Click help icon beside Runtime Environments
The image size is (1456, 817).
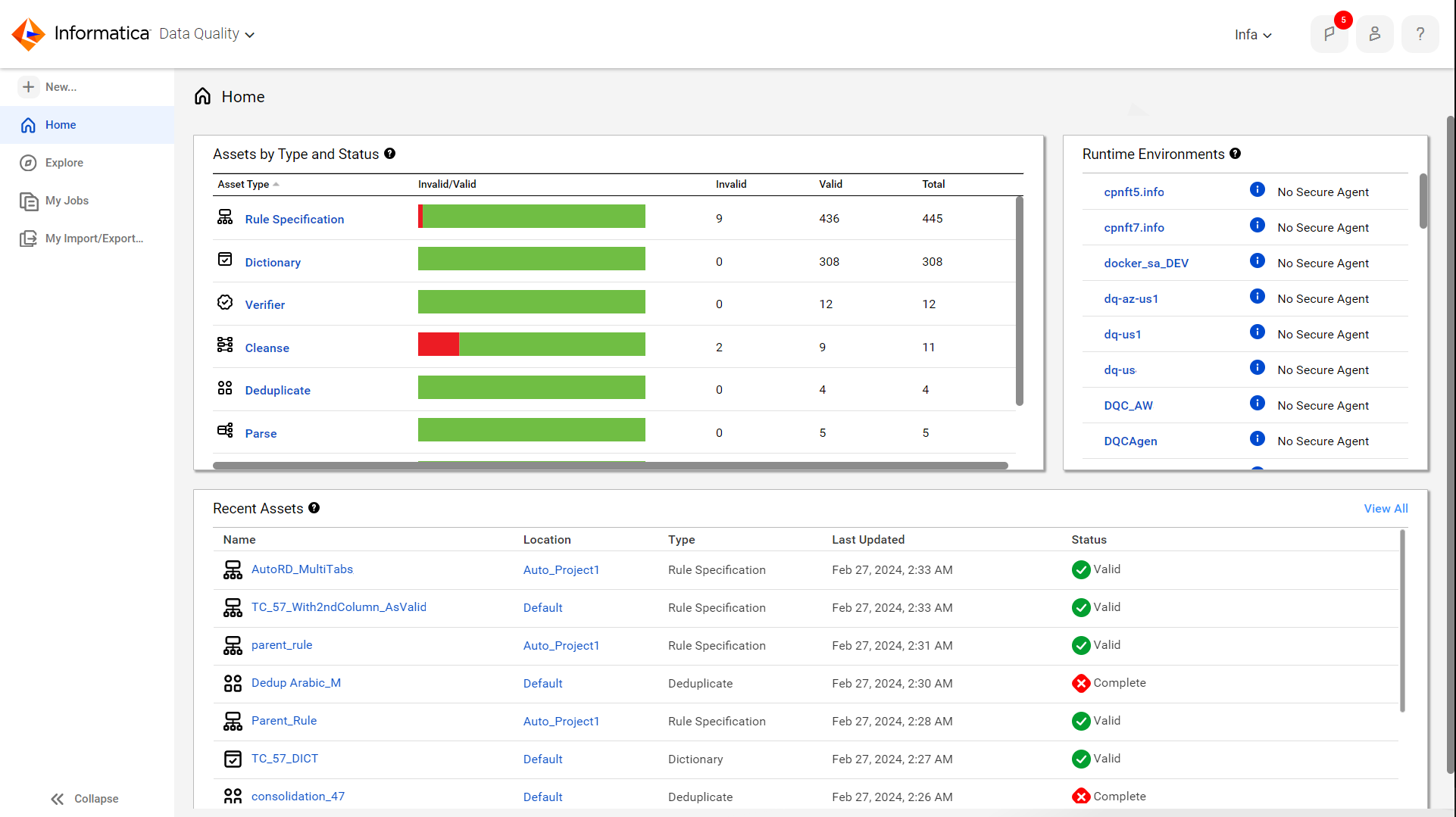coord(1235,154)
